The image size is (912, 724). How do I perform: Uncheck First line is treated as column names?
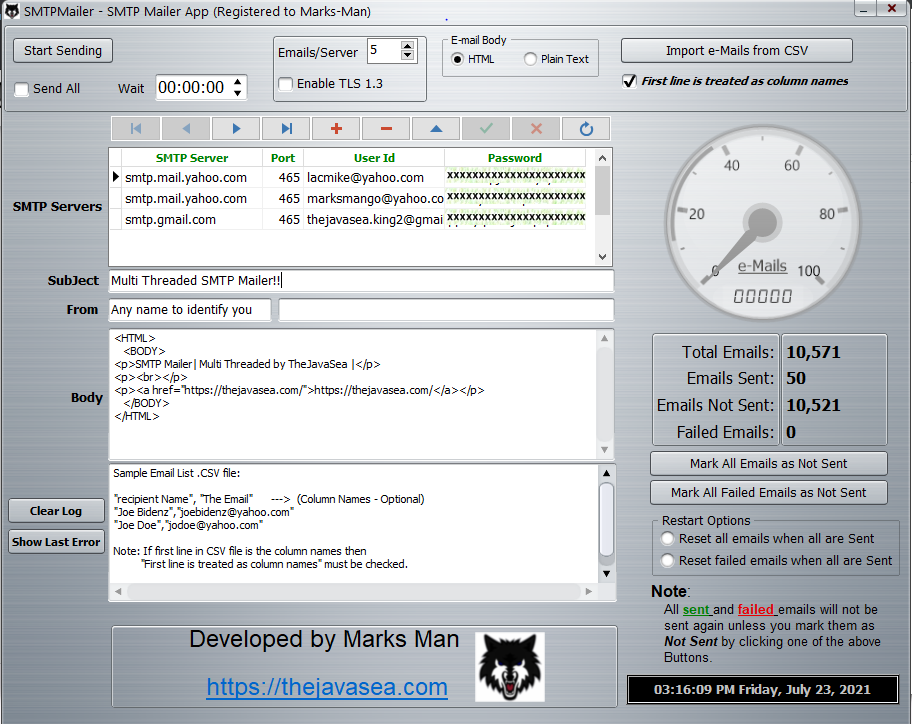coord(629,82)
